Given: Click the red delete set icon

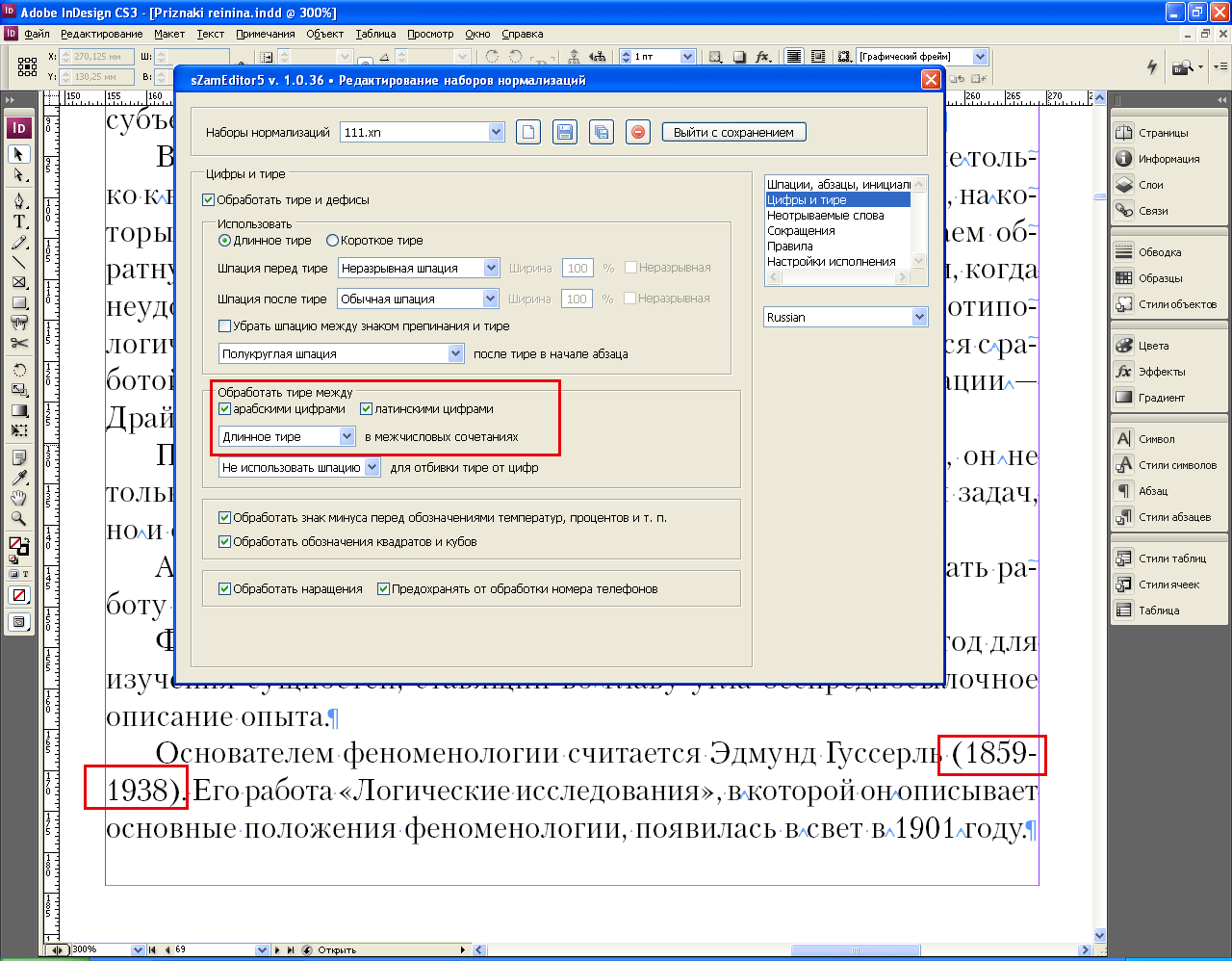Looking at the screenshot, I should [638, 133].
